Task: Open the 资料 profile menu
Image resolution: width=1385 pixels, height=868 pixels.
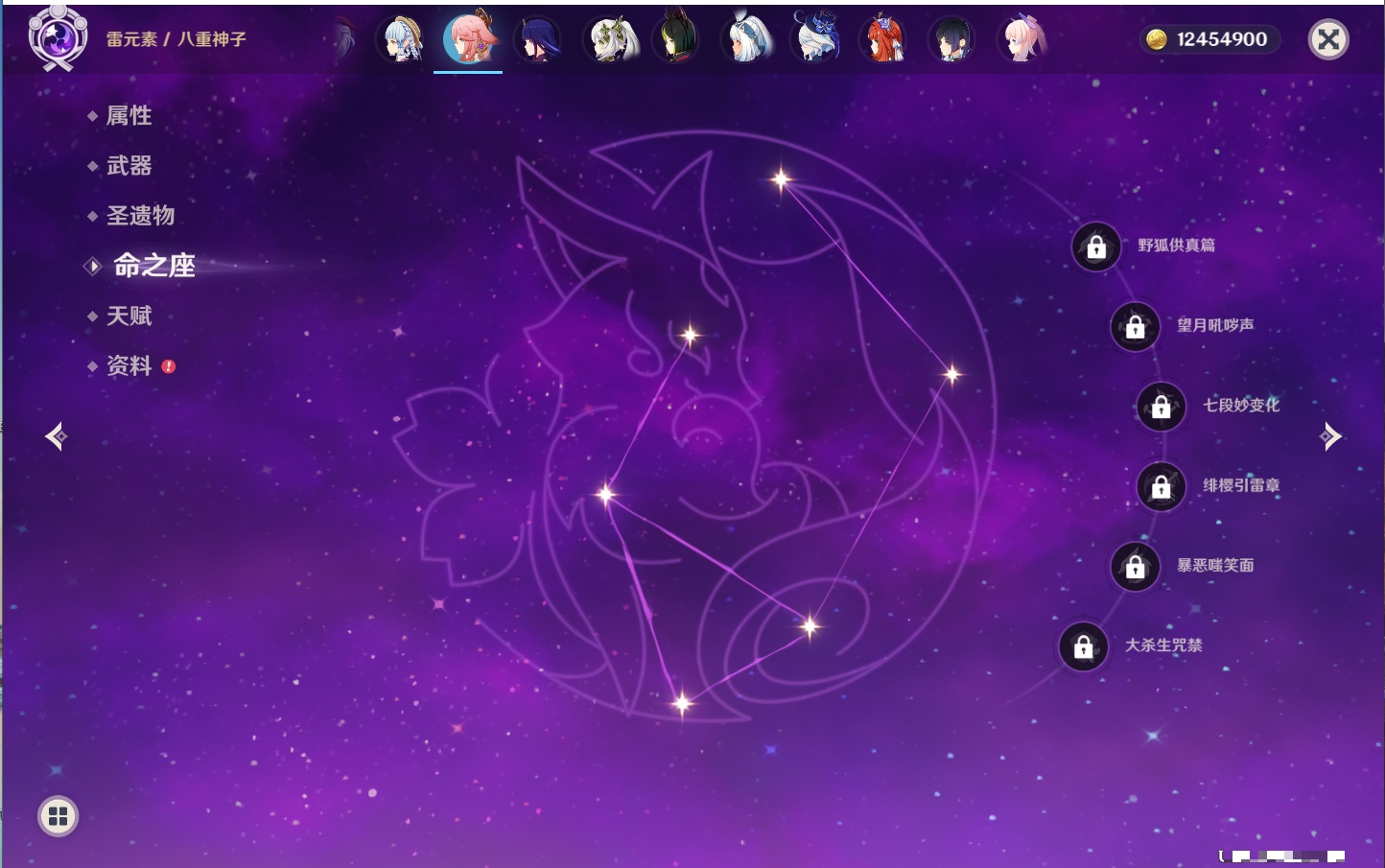Action: pos(129,365)
